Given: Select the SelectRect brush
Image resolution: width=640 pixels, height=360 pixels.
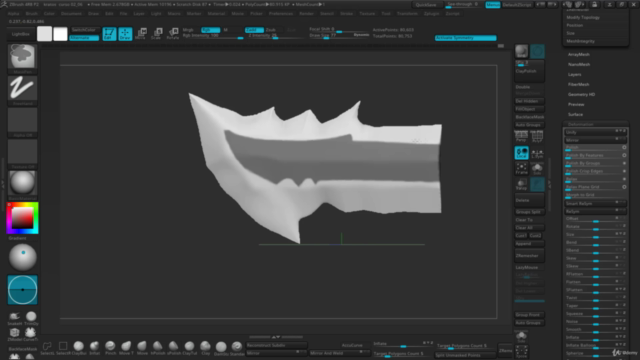Looking at the screenshot, I should pos(63,348).
